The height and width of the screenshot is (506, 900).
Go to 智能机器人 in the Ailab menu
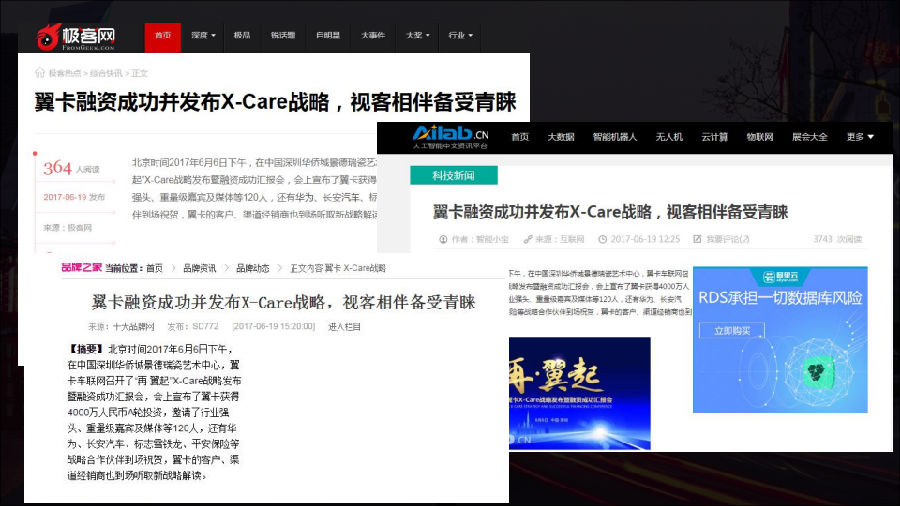[614, 137]
